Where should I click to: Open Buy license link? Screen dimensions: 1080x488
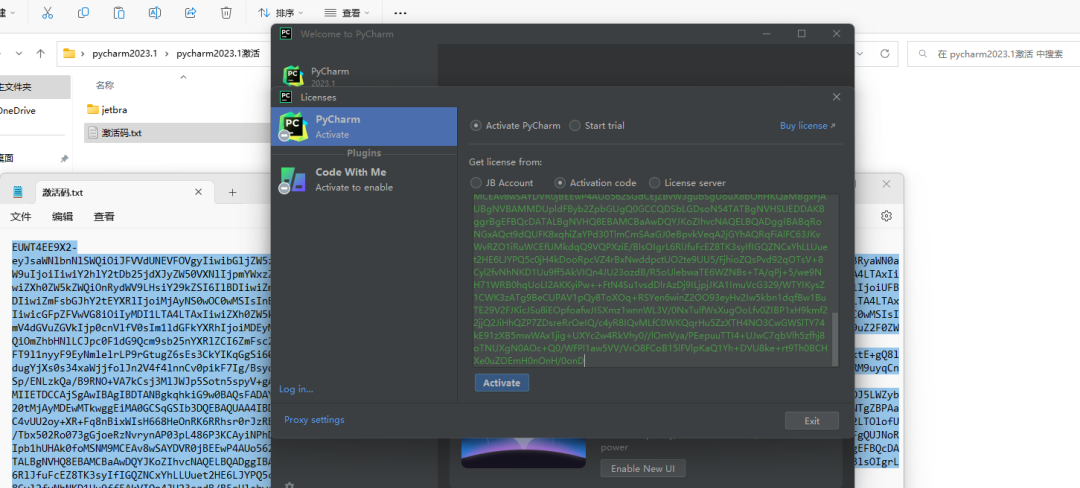point(807,126)
